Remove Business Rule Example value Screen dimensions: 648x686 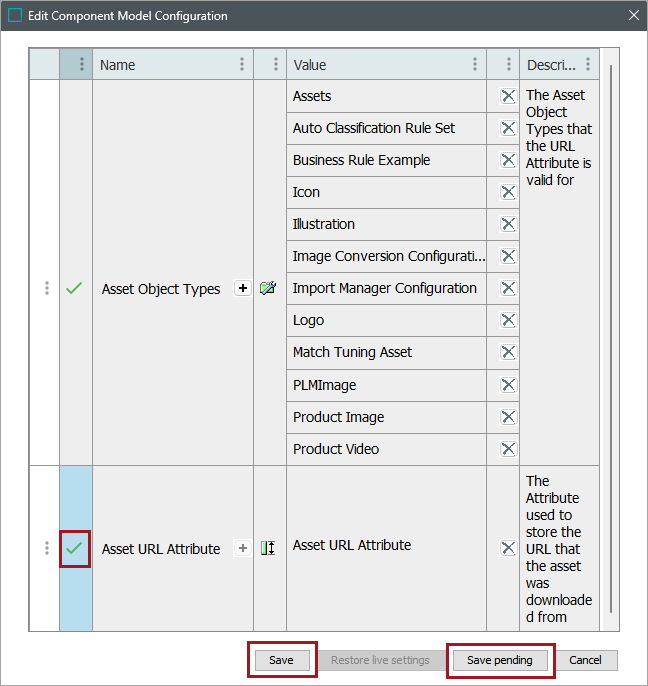point(508,160)
